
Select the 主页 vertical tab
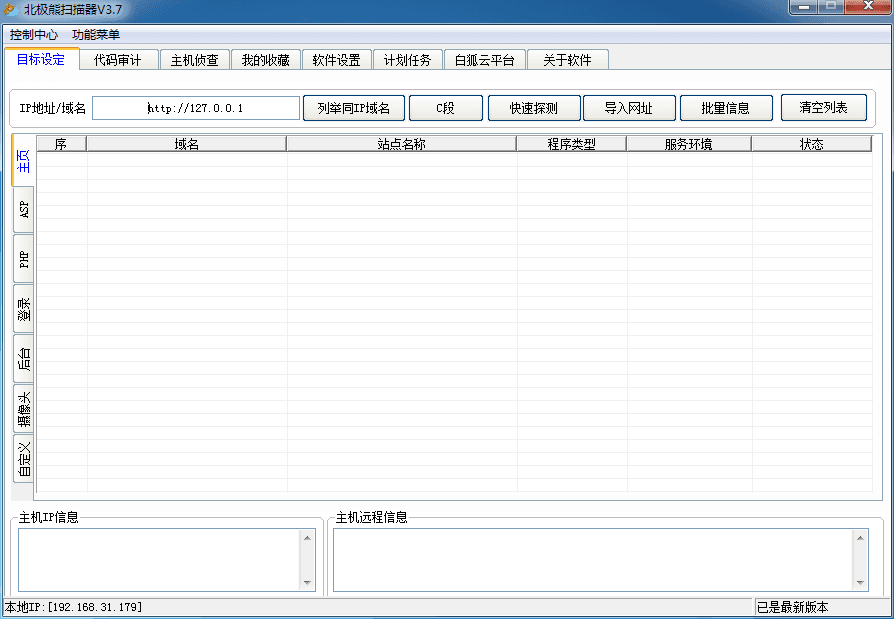pyautogui.click(x=23, y=161)
